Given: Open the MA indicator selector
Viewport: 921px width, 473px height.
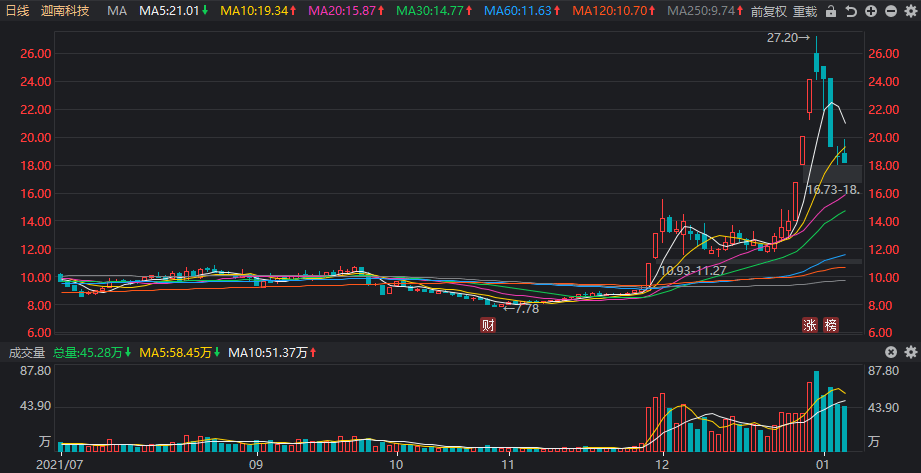Looking at the screenshot, I should [118, 11].
